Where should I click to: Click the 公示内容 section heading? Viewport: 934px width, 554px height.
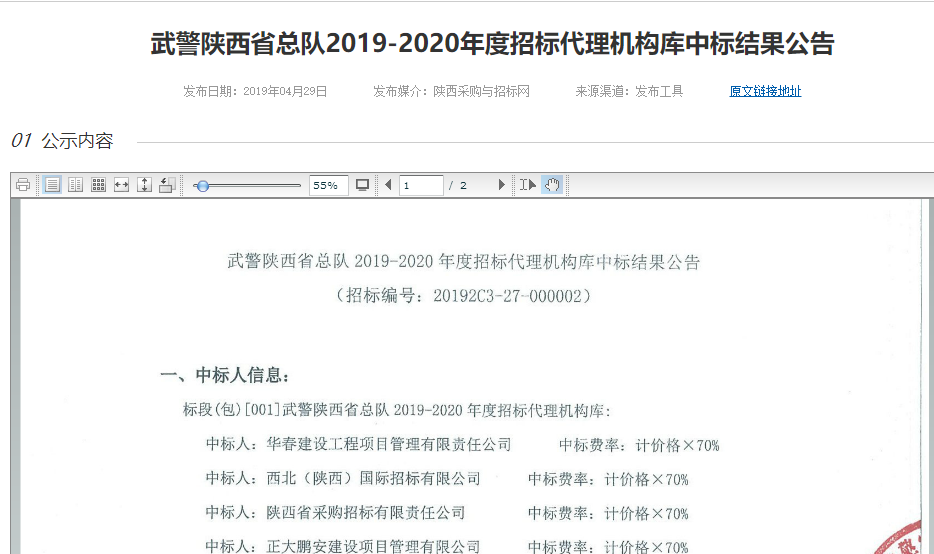[77, 141]
